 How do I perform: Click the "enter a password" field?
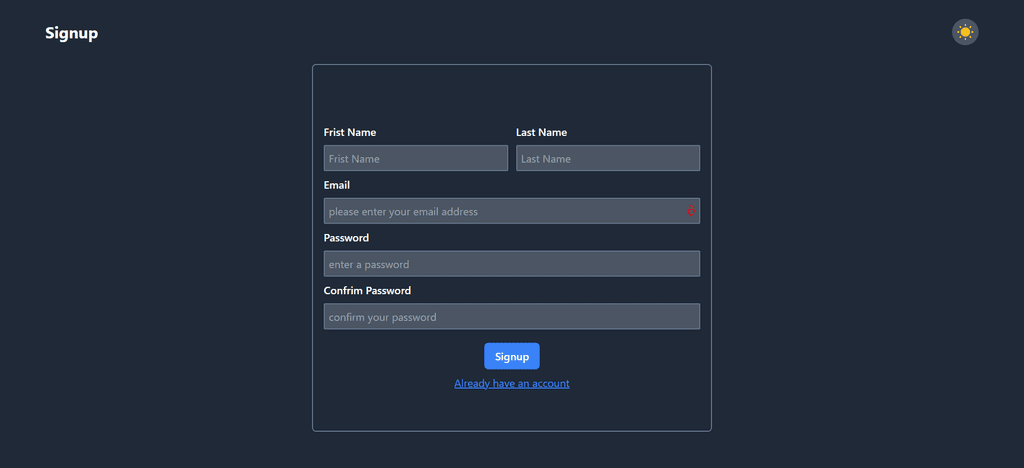point(512,264)
